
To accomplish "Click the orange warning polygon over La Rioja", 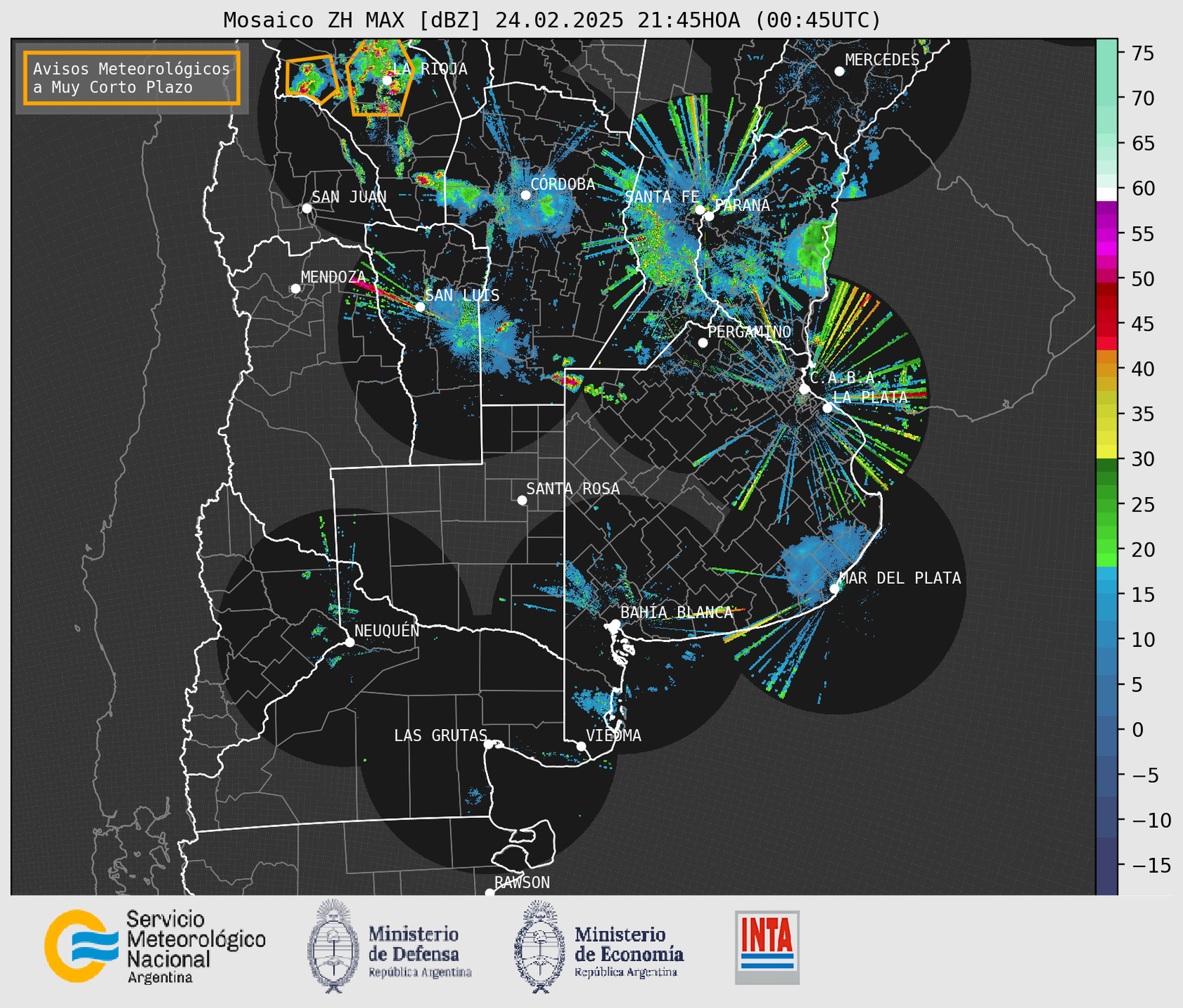I will point(379,77).
